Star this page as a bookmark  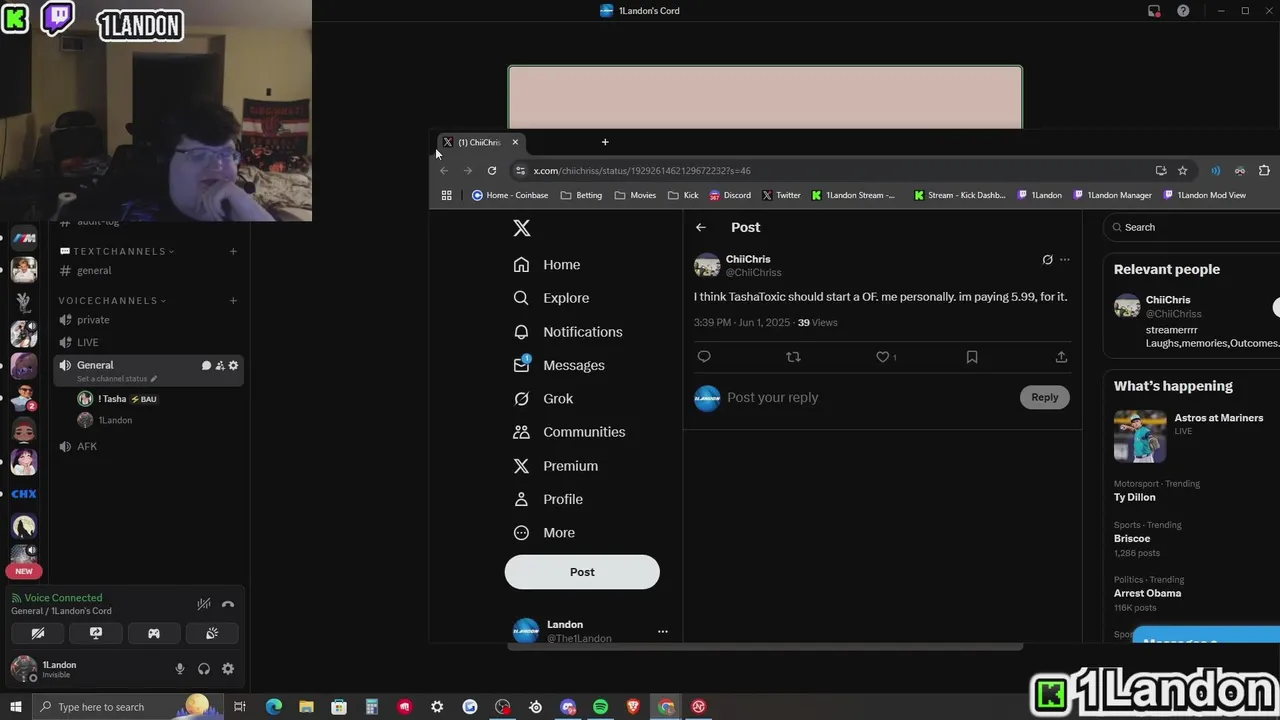[x=1182, y=171]
